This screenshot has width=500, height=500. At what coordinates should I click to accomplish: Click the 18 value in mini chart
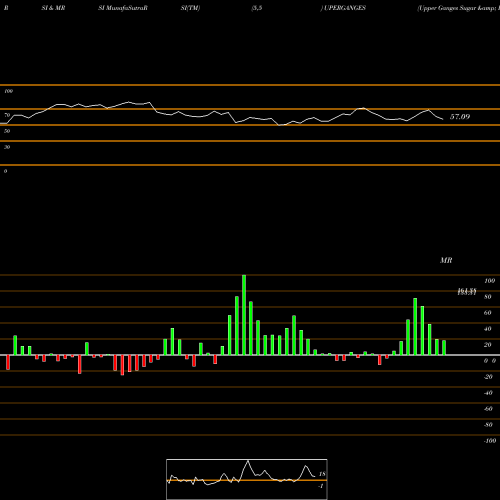pyautogui.click(x=322, y=474)
